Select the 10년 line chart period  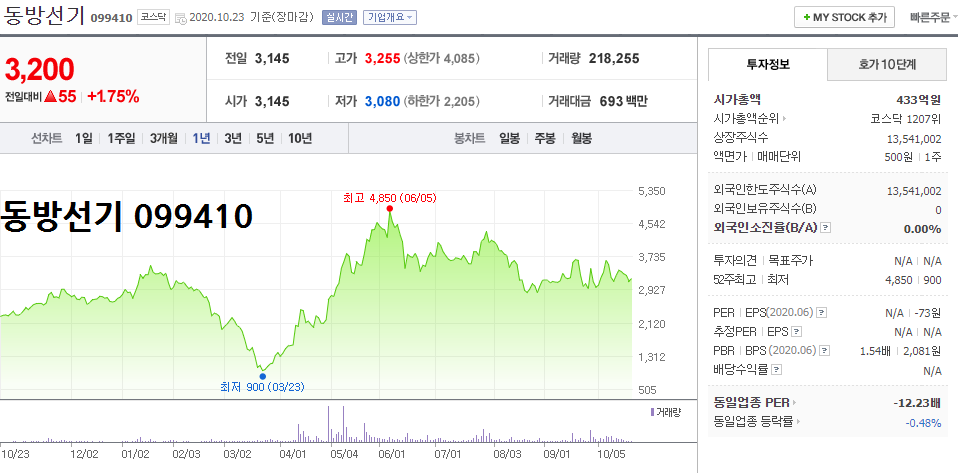pyautogui.click(x=300, y=138)
